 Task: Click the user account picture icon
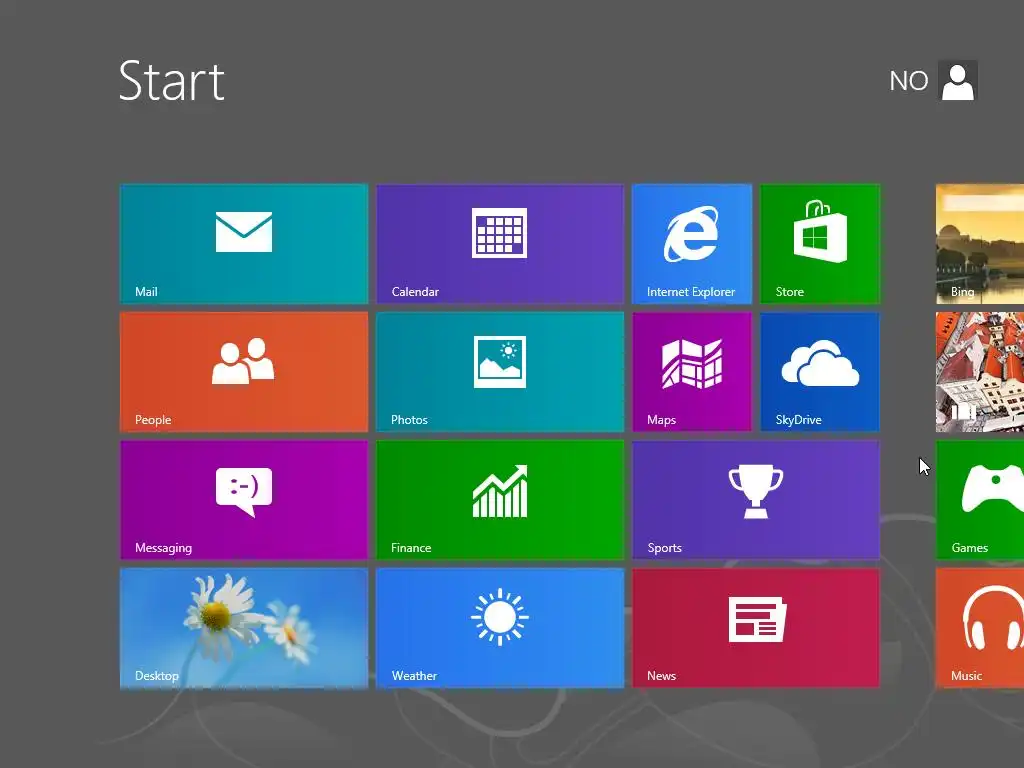957,80
